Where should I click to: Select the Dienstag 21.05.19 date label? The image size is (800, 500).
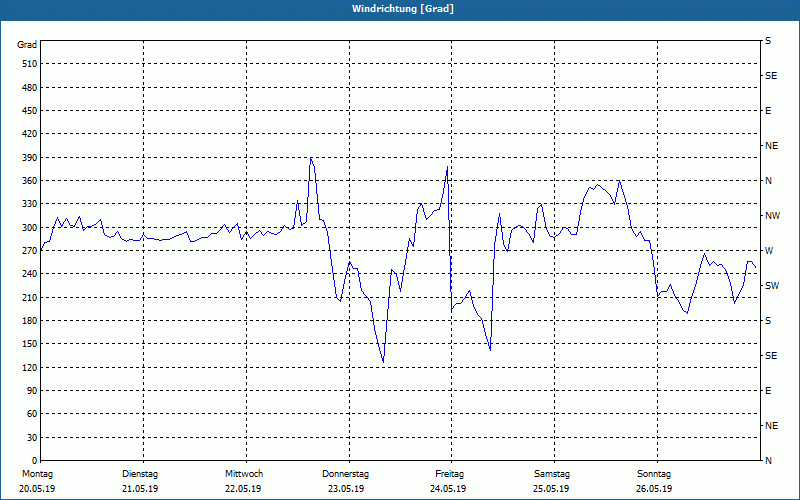[x=140, y=481]
